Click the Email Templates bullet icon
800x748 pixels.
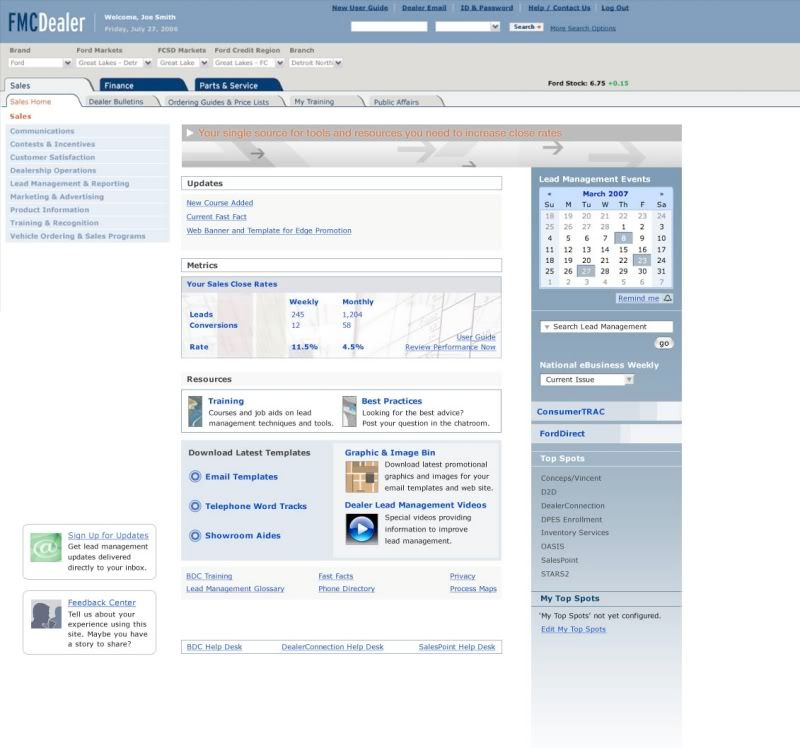point(195,477)
